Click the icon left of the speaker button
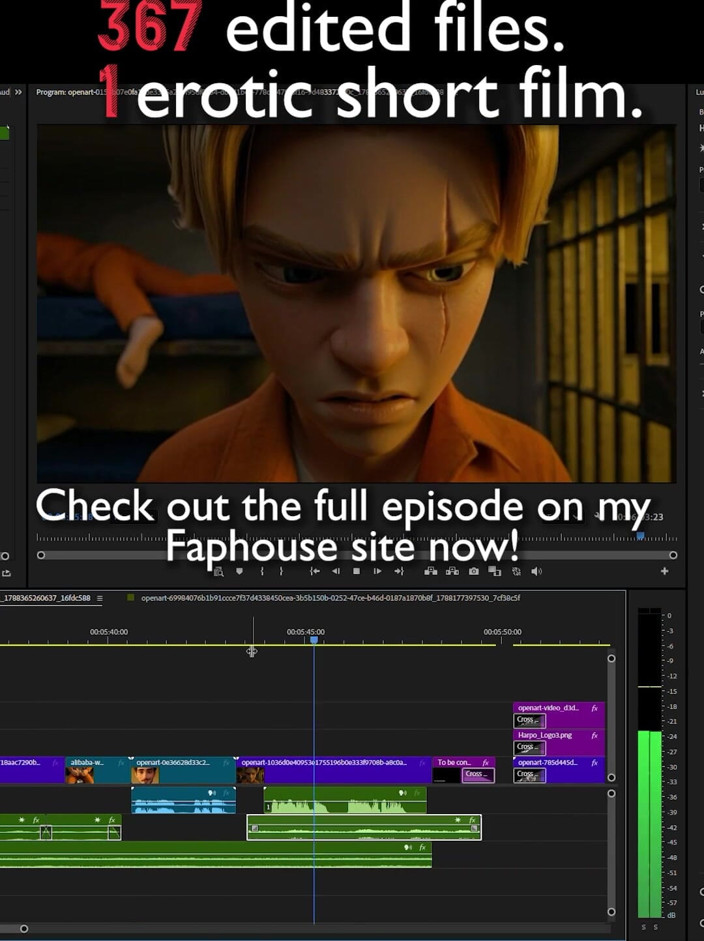The image size is (704, 941). (x=516, y=571)
